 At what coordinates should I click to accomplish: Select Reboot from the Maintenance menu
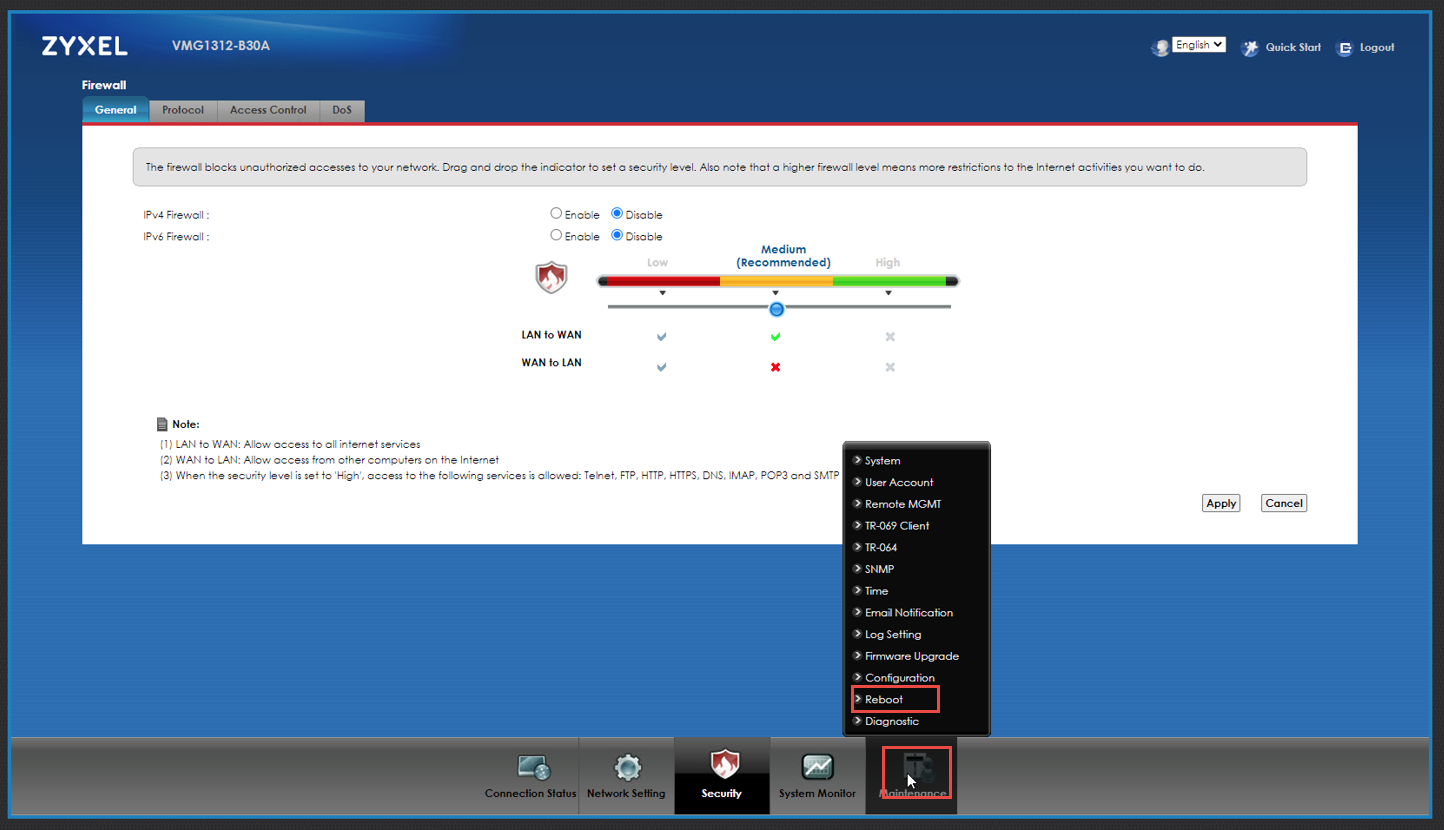(x=884, y=699)
